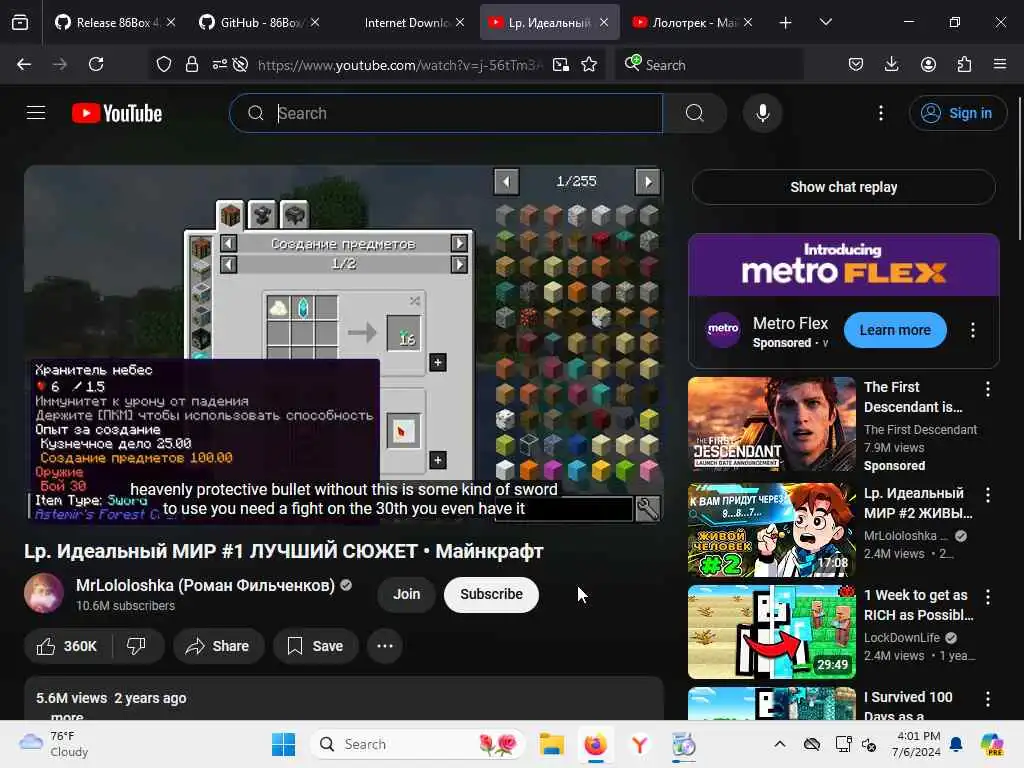This screenshot has height=768, width=1024.
Task: Click the browser address bar URL
Action: click(x=400, y=65)
